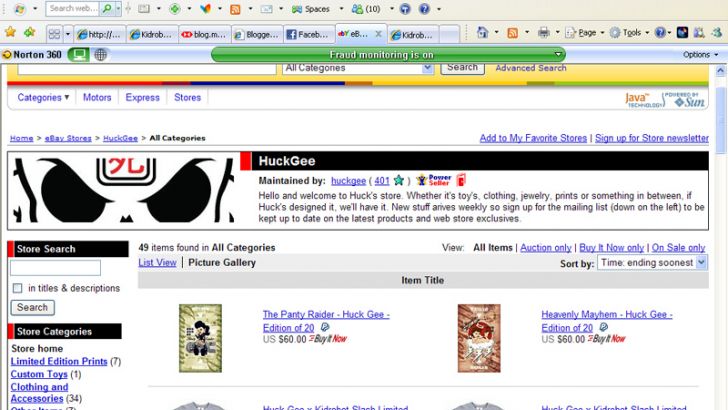
Task: Open the Norton Options dropdown
Action: 700,55
